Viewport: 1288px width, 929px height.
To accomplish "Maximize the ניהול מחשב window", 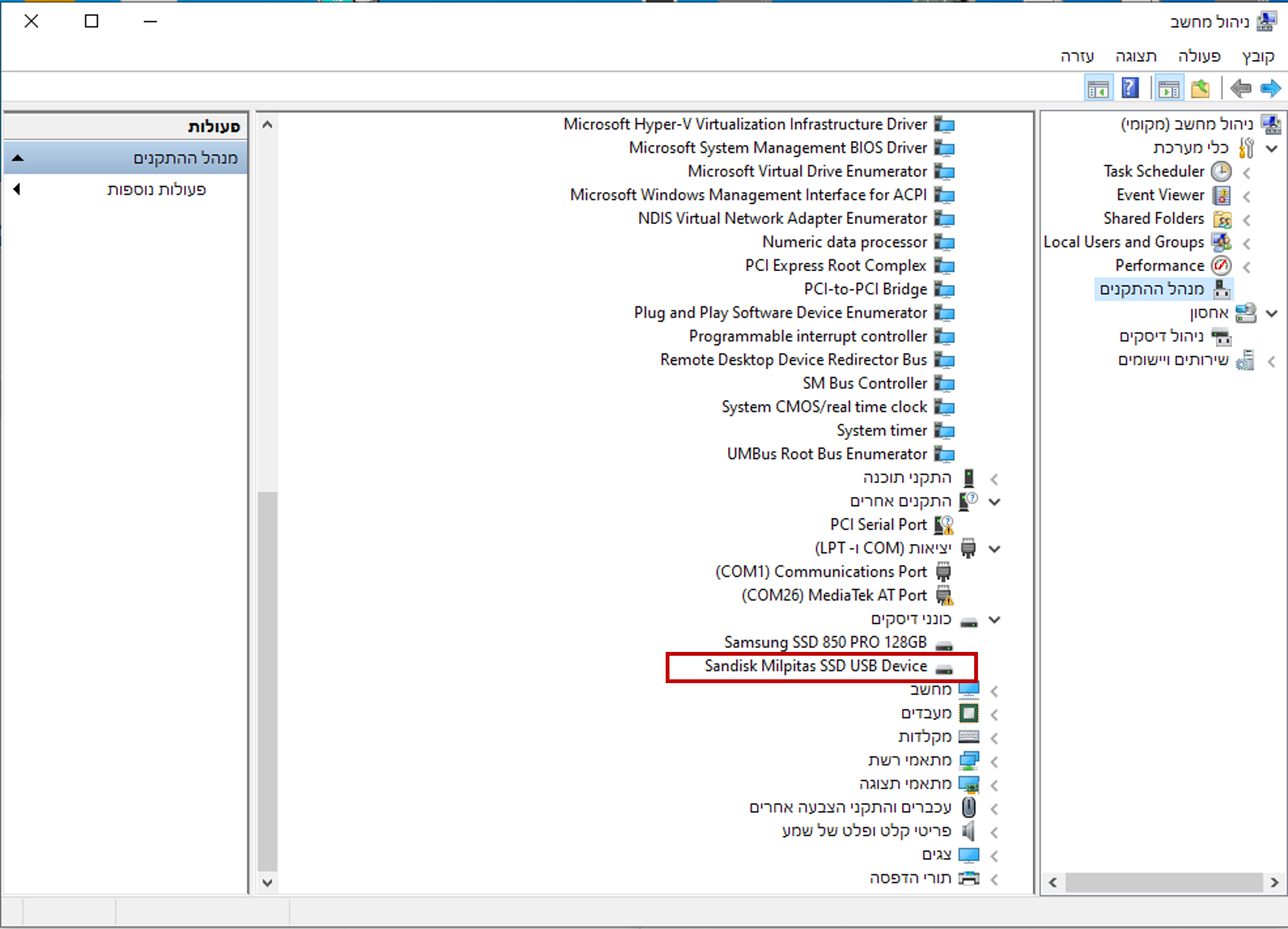I will [91, 22].
